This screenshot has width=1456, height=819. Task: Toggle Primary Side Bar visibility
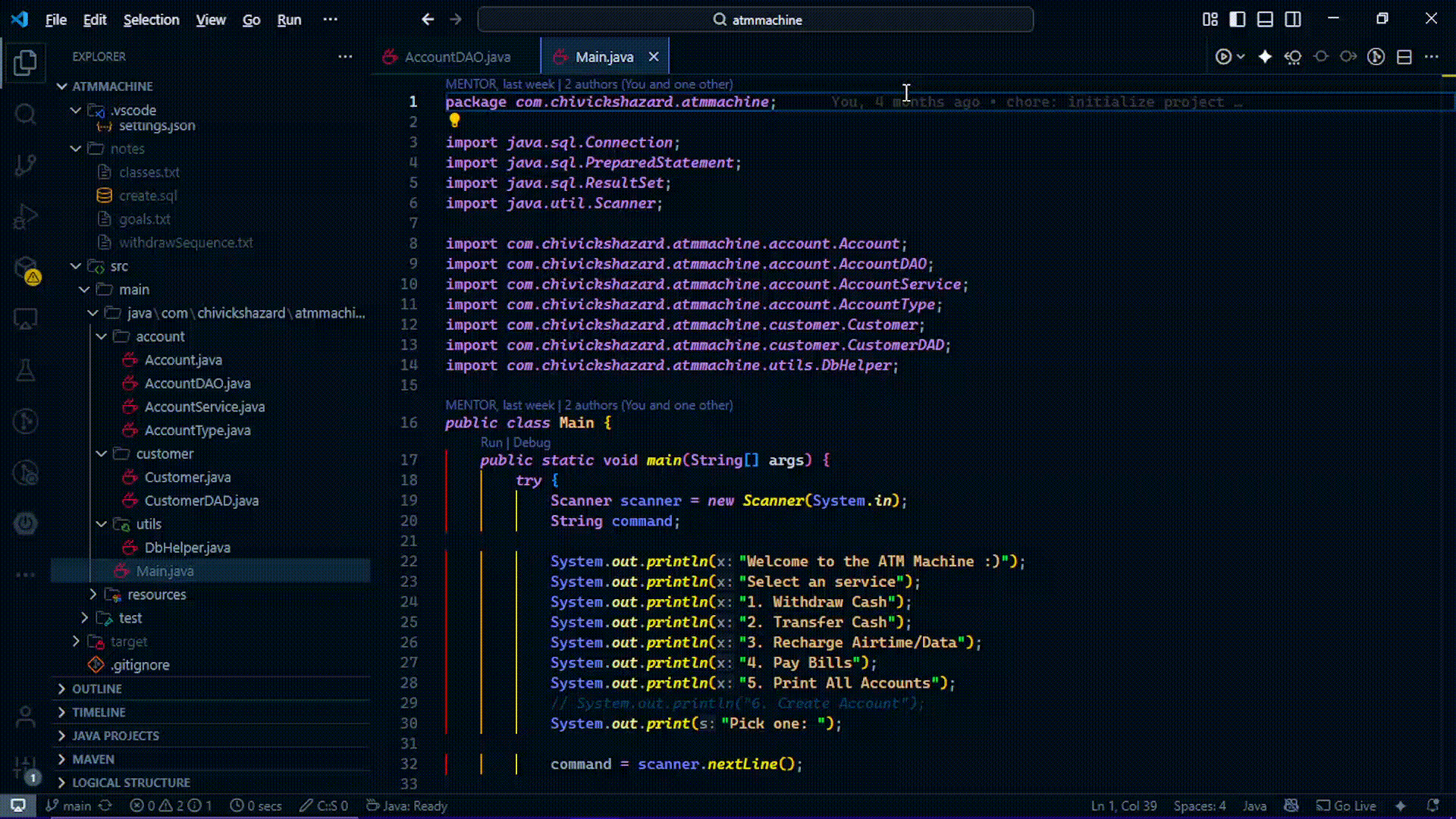coord(1238,20)
